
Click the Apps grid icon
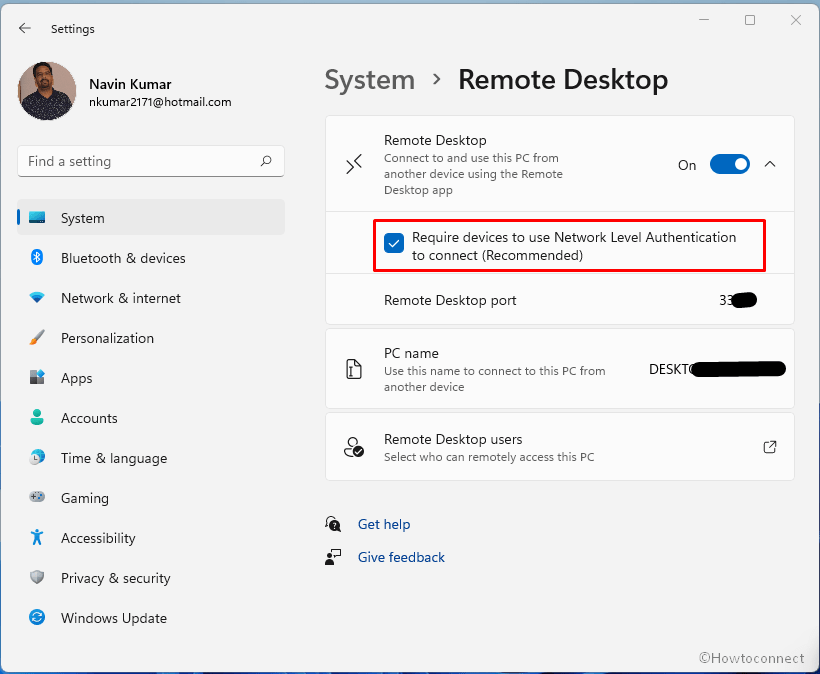[37, 377]
